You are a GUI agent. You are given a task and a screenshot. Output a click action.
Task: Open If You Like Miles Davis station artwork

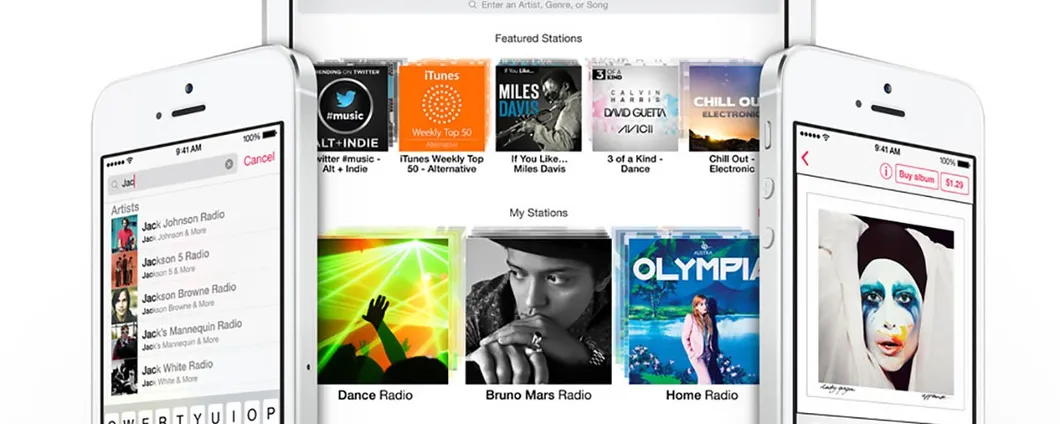(539, 108)
